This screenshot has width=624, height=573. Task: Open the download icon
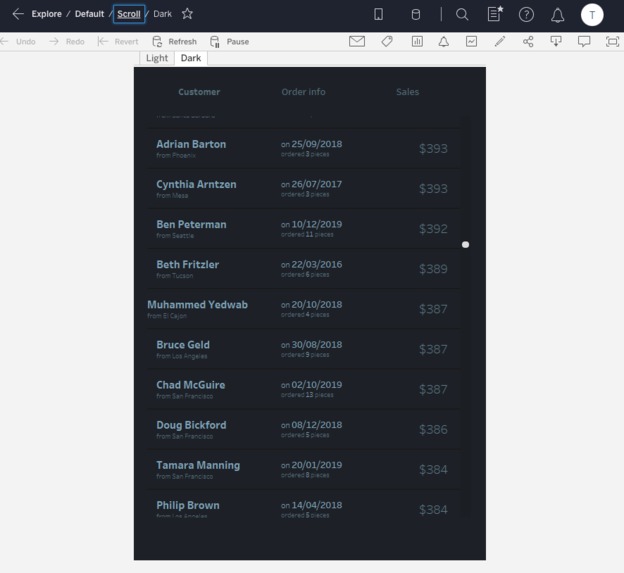(x=556, y=41)
